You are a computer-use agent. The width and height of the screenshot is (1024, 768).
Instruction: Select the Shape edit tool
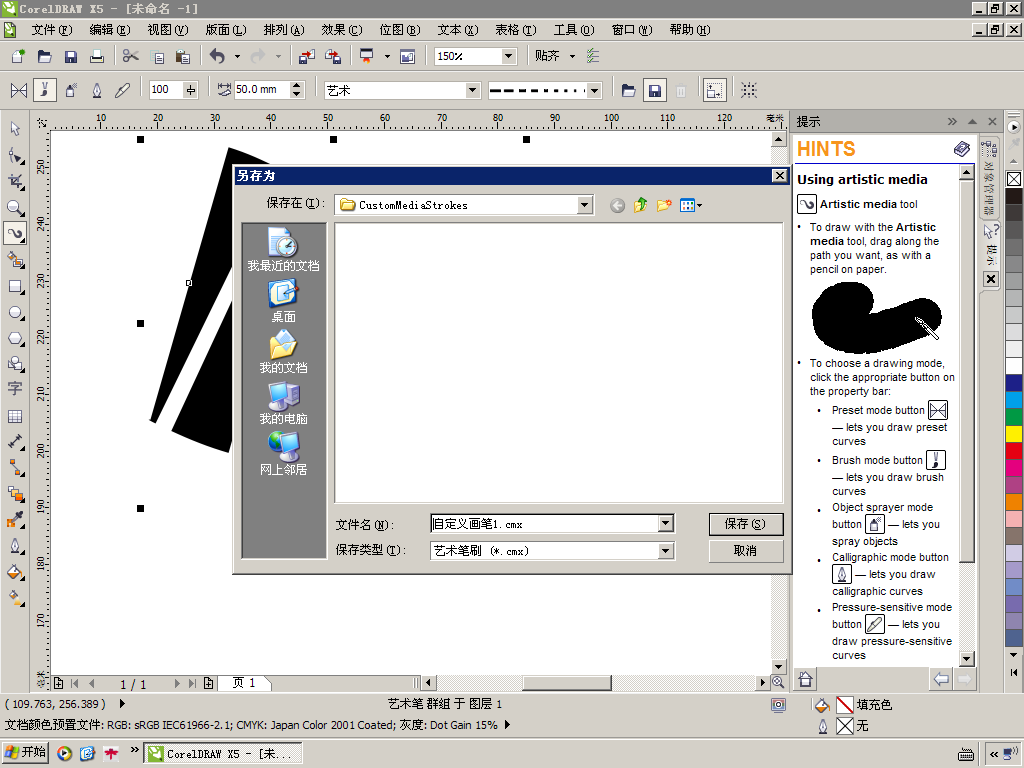pos(15,155)
